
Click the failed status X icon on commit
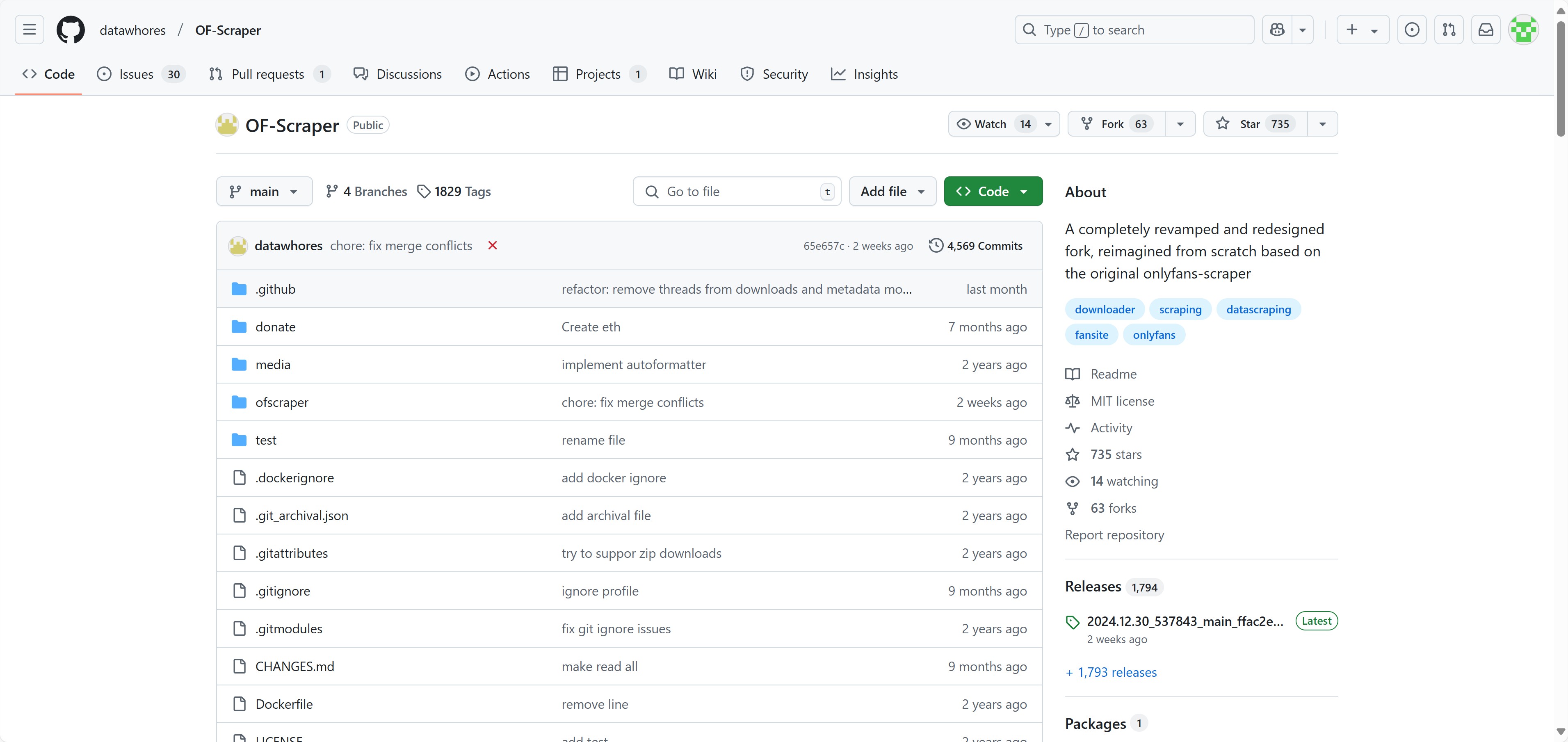click(493, 245)
